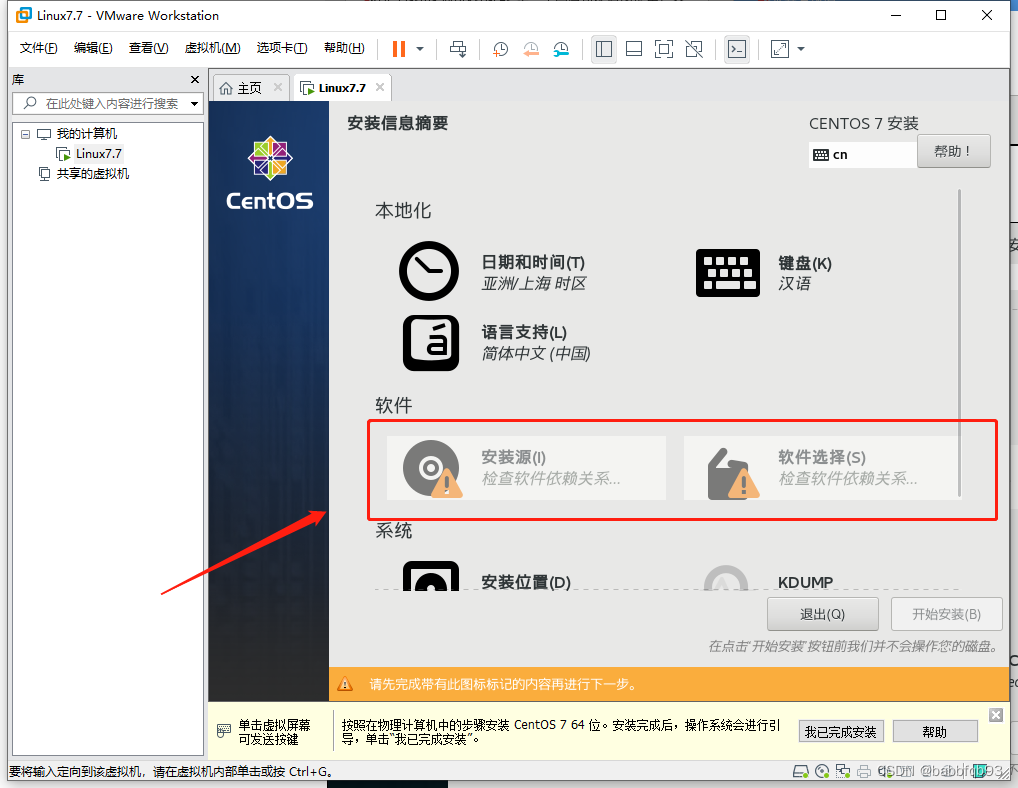Collapse the 我的计算机 tree node

tap(25, 134)
